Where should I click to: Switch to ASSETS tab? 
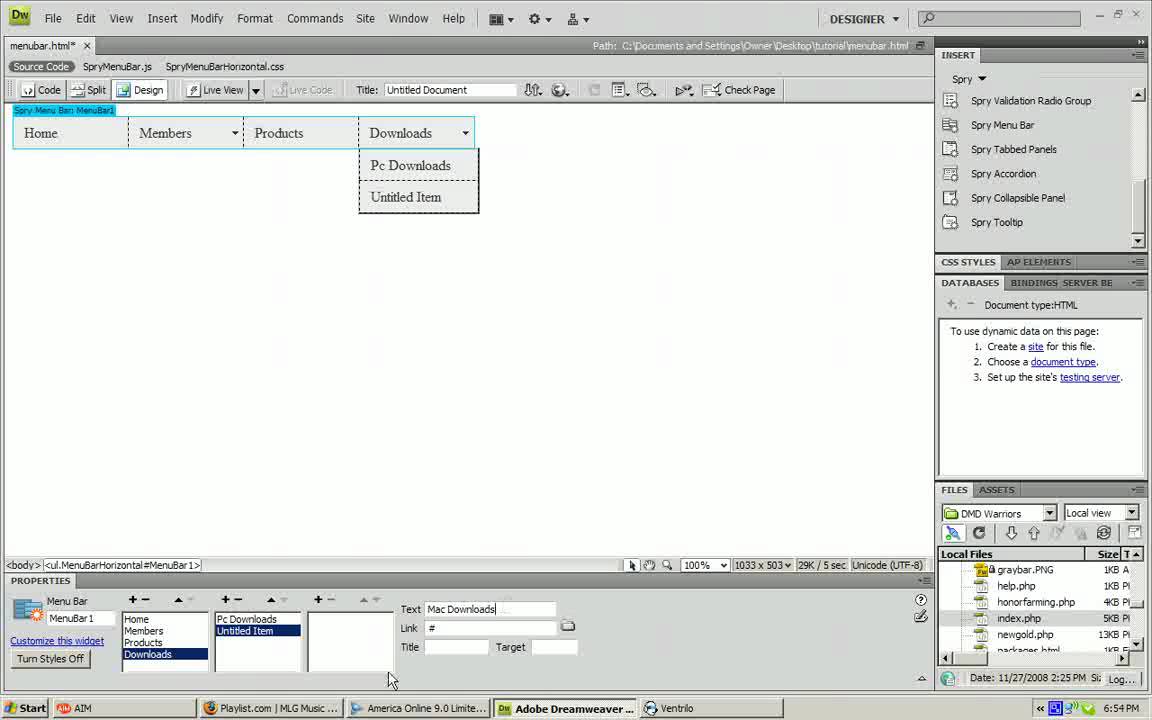coord(996,490)
